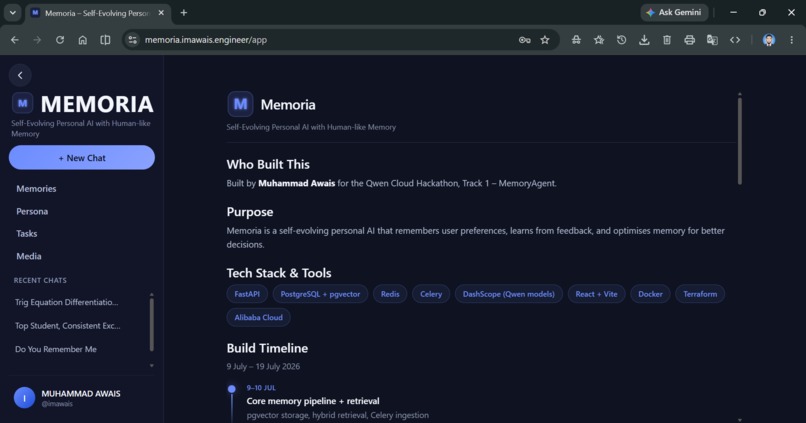Click the translate page icon

click(x=712, y=40)
